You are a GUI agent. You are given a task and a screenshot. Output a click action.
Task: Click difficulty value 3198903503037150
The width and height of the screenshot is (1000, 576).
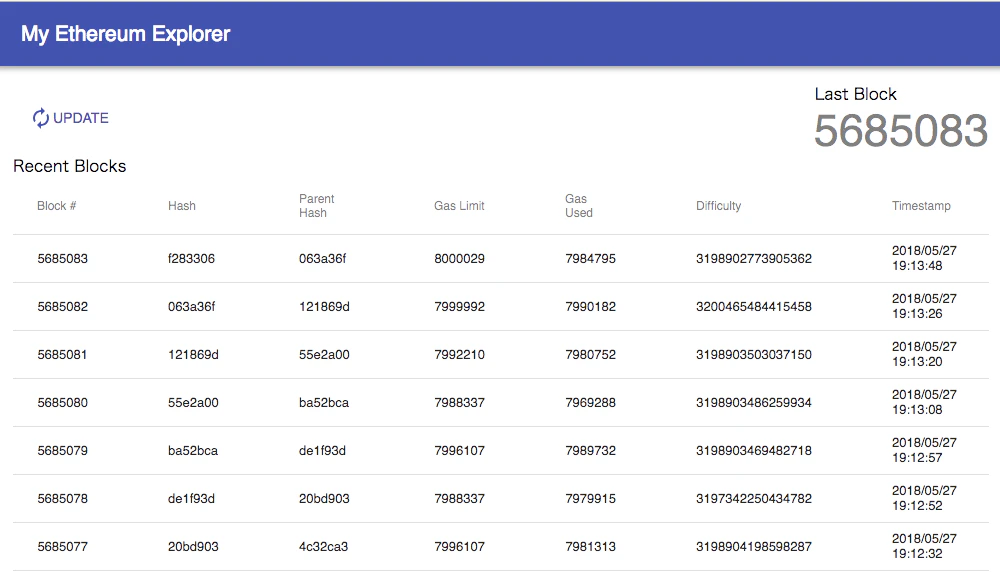click(754, 354)
